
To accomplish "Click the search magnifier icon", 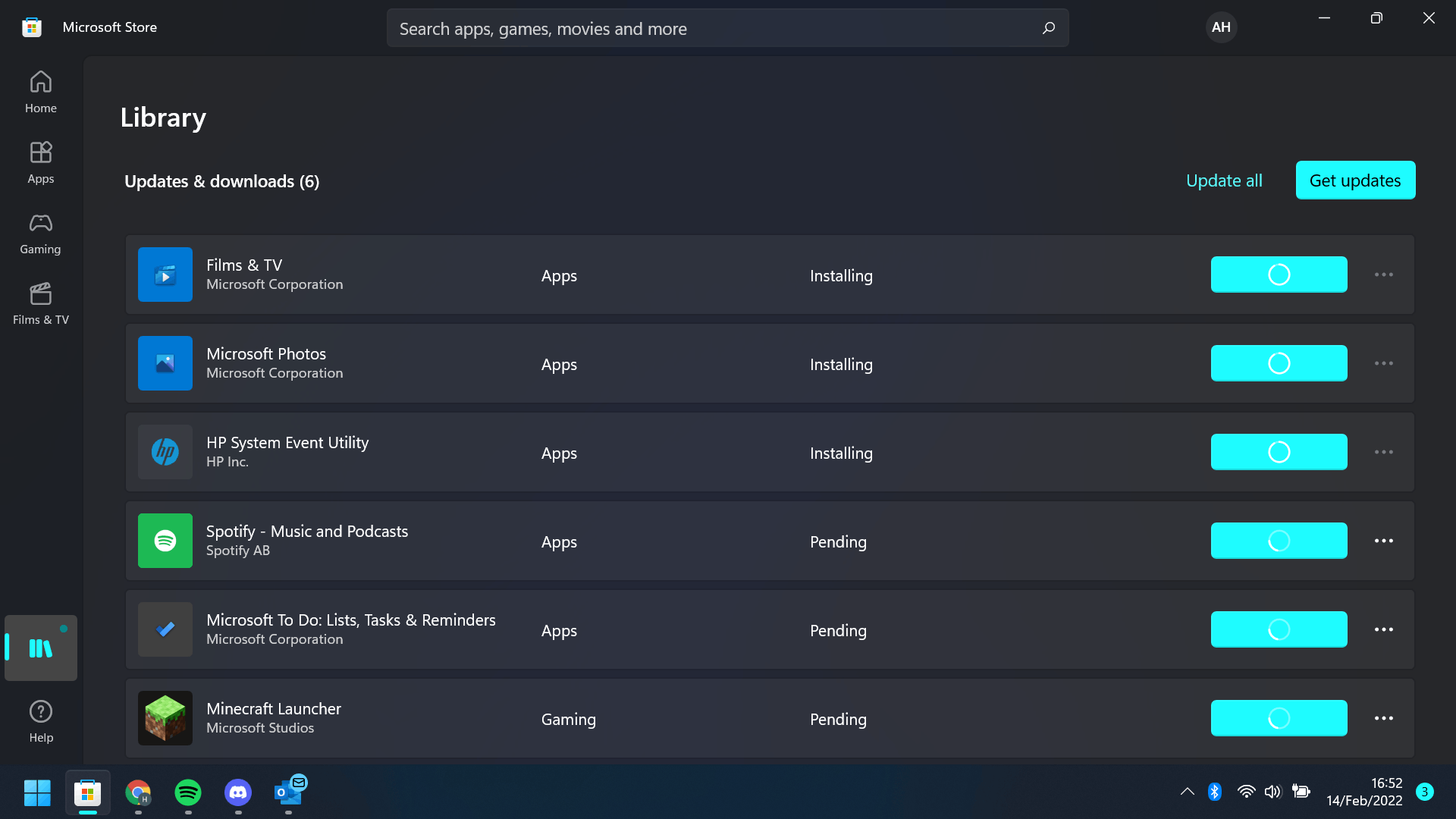I will pyautogui.click(x=1049, y=28).
